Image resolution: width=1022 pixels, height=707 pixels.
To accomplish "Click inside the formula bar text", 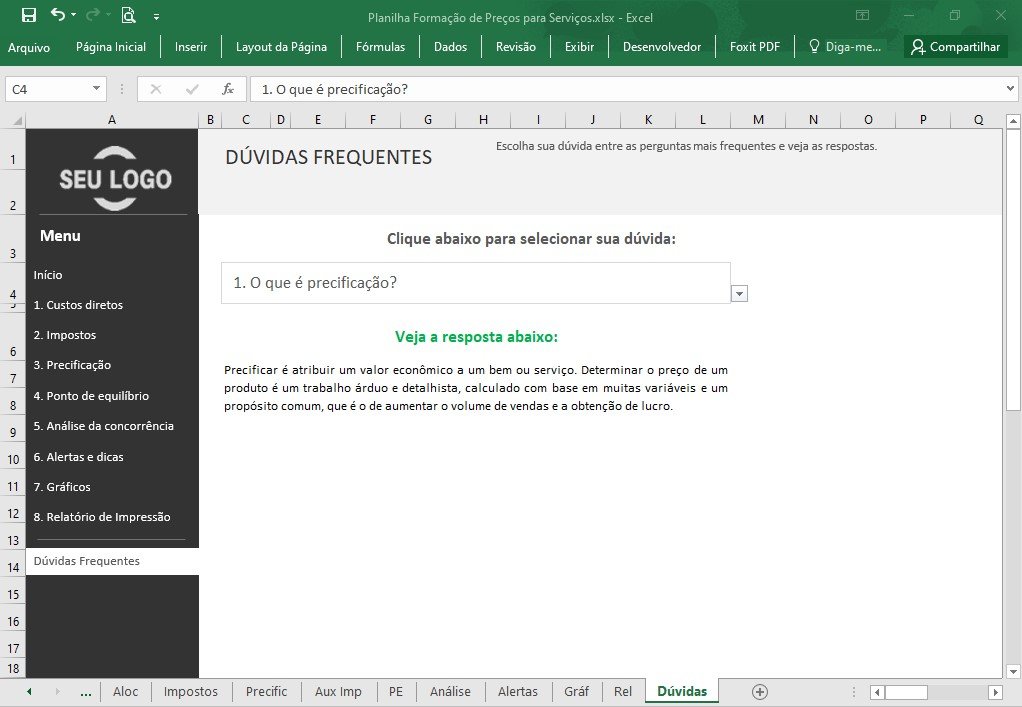I will pyautogui.click(x=626, y=89).
